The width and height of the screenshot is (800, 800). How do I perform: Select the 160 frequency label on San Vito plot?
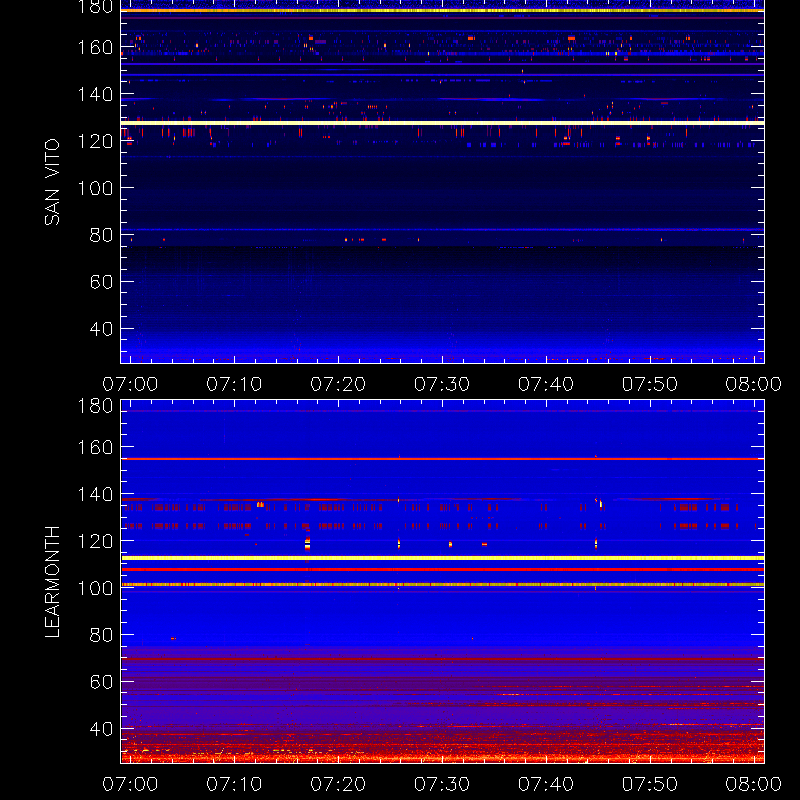pyautogui.click(x=95, y=47)
